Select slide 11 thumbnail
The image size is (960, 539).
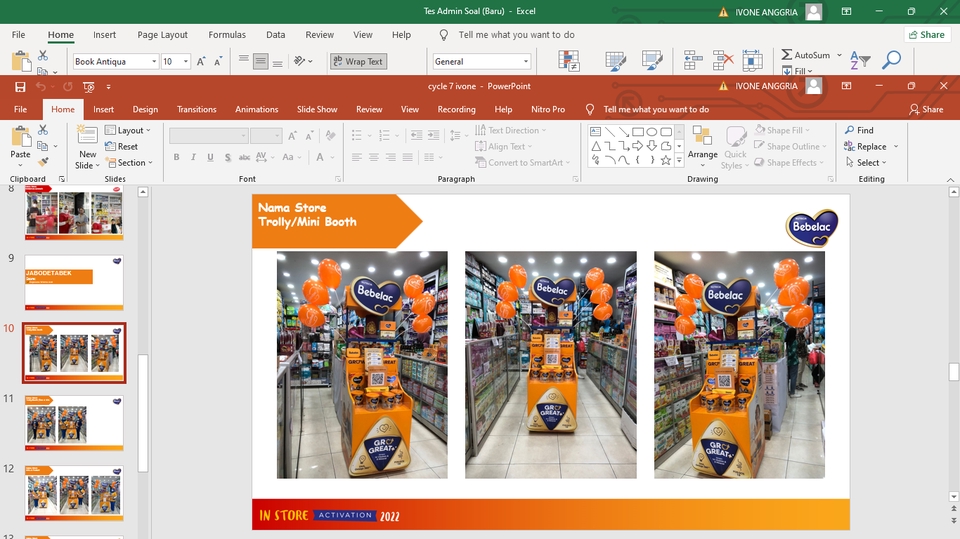point(74,423)
